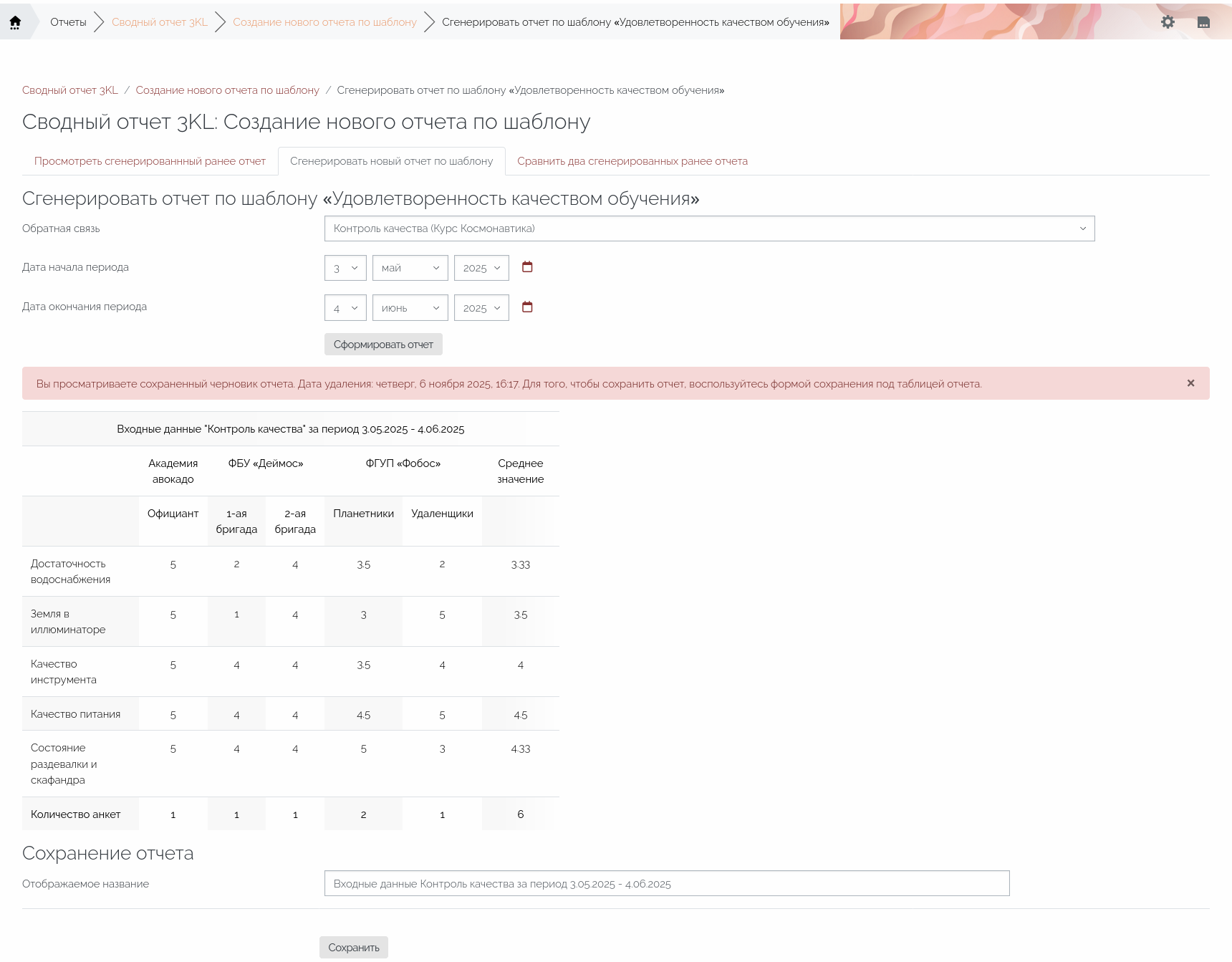Open the end date day dropdown
Screen dimensions: 1232x962
[x=345, y=308]
